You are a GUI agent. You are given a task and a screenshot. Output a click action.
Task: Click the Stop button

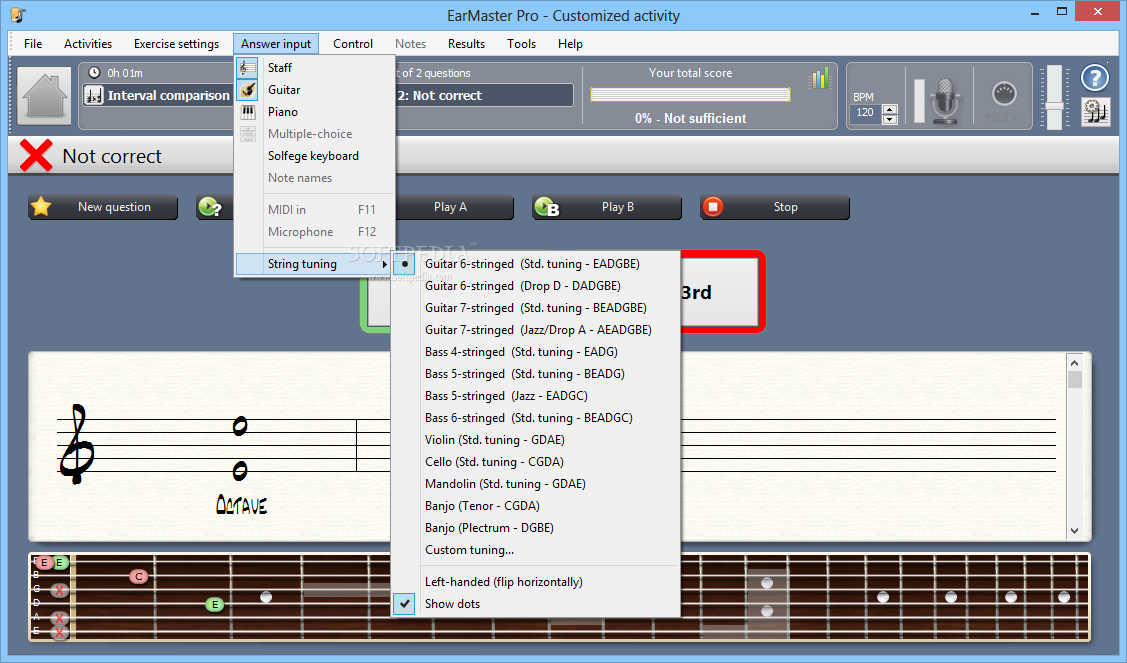point(775,207)
